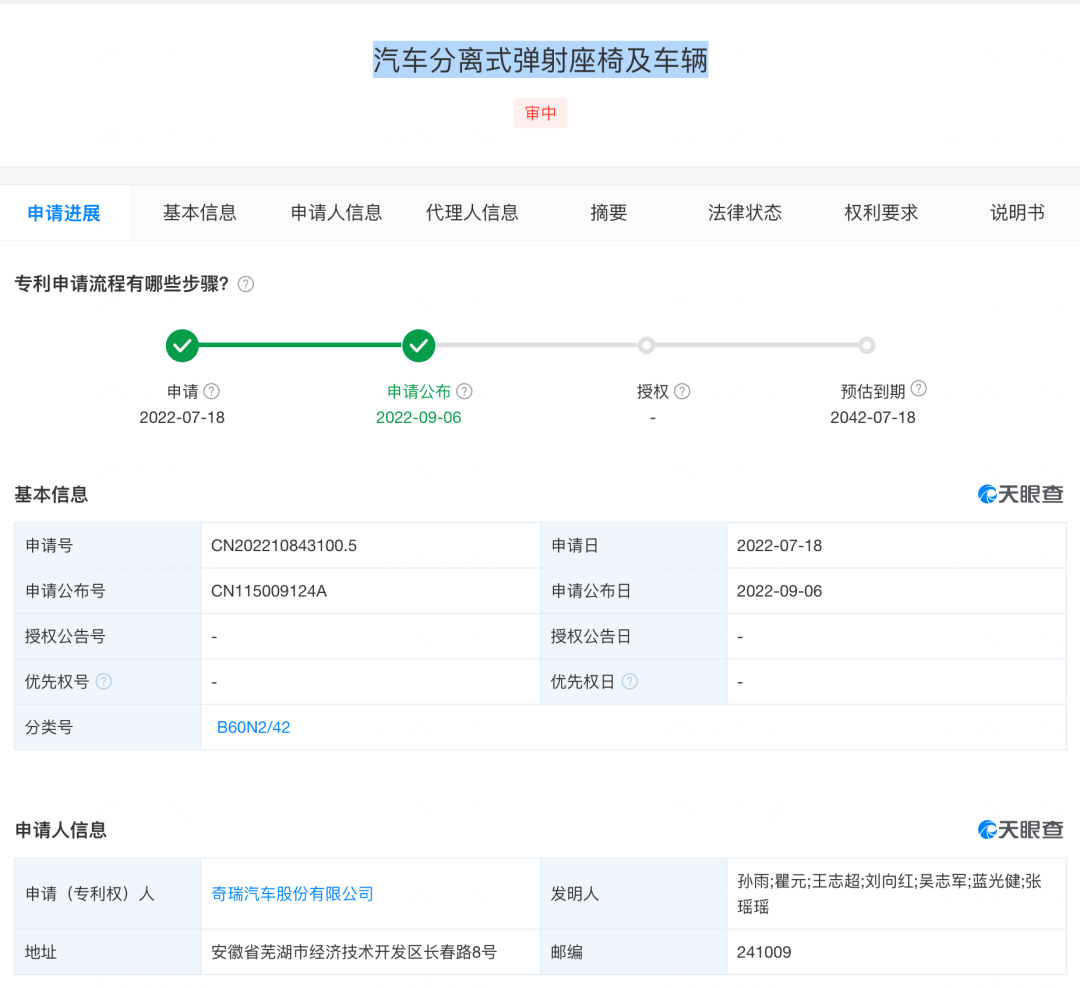This screenshot has width=1080, height=988.
Task: Click address 安徽省芜湖市经济技术开发区长春路8号
Action: click(x=354, y=952)
